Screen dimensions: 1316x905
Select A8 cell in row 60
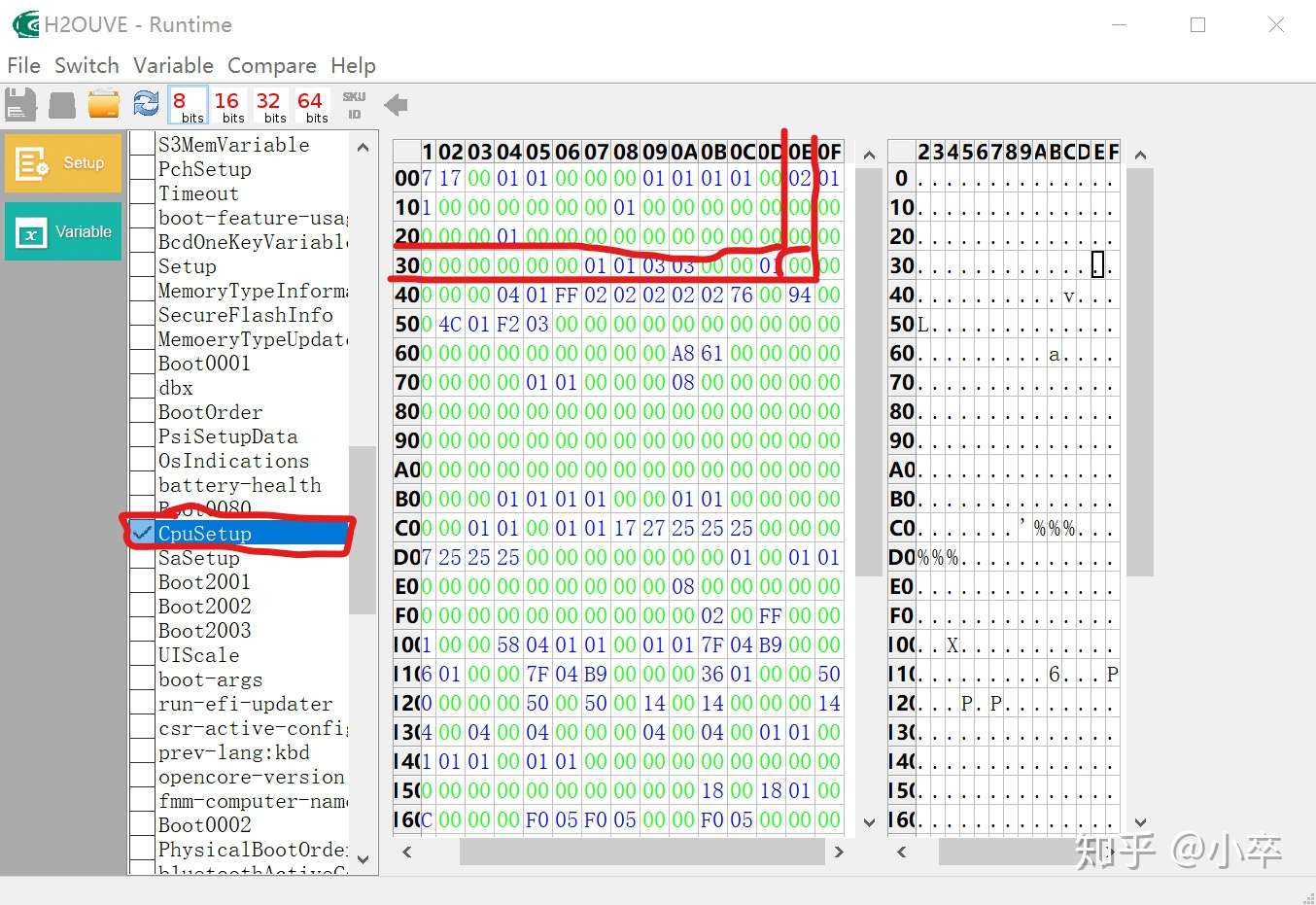pos(682,353)
